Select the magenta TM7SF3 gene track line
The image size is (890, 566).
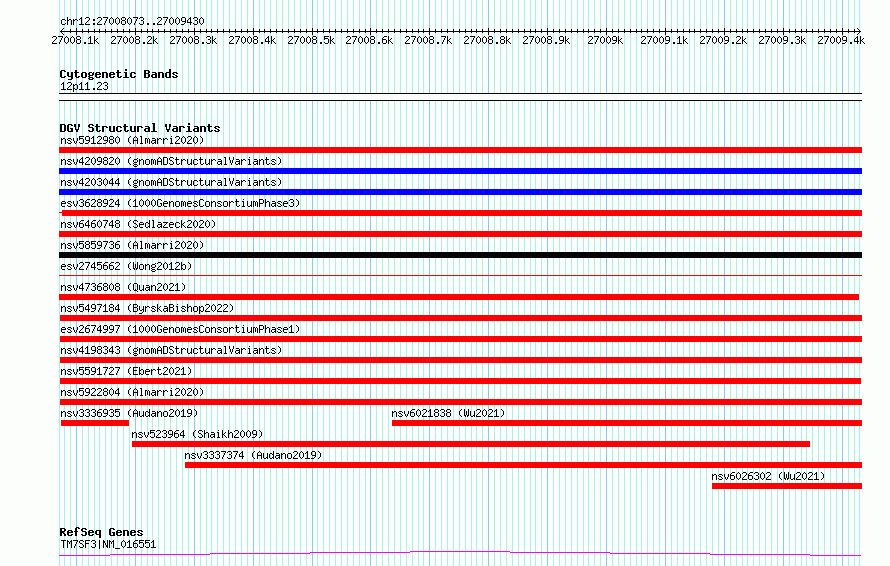point(460,554)
